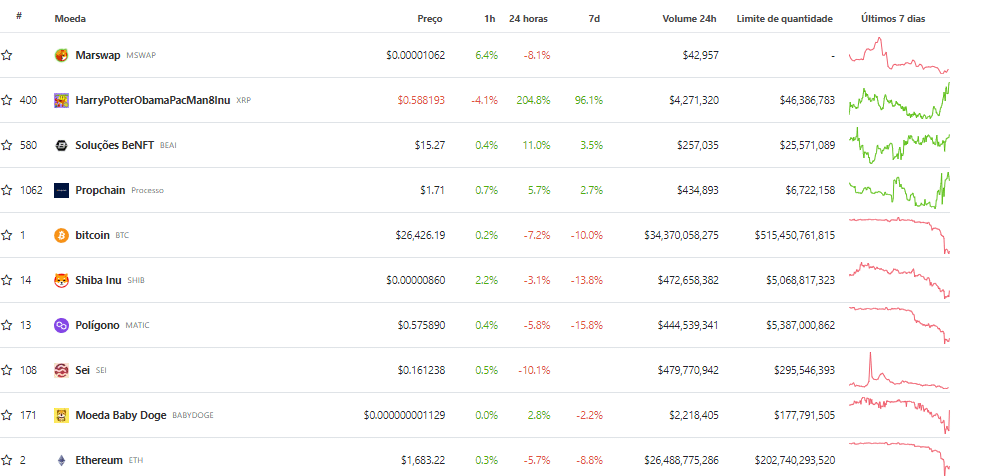Select bitcoin volume $34,370,058,275
The image size is (986, 476).
coord(682,235)
